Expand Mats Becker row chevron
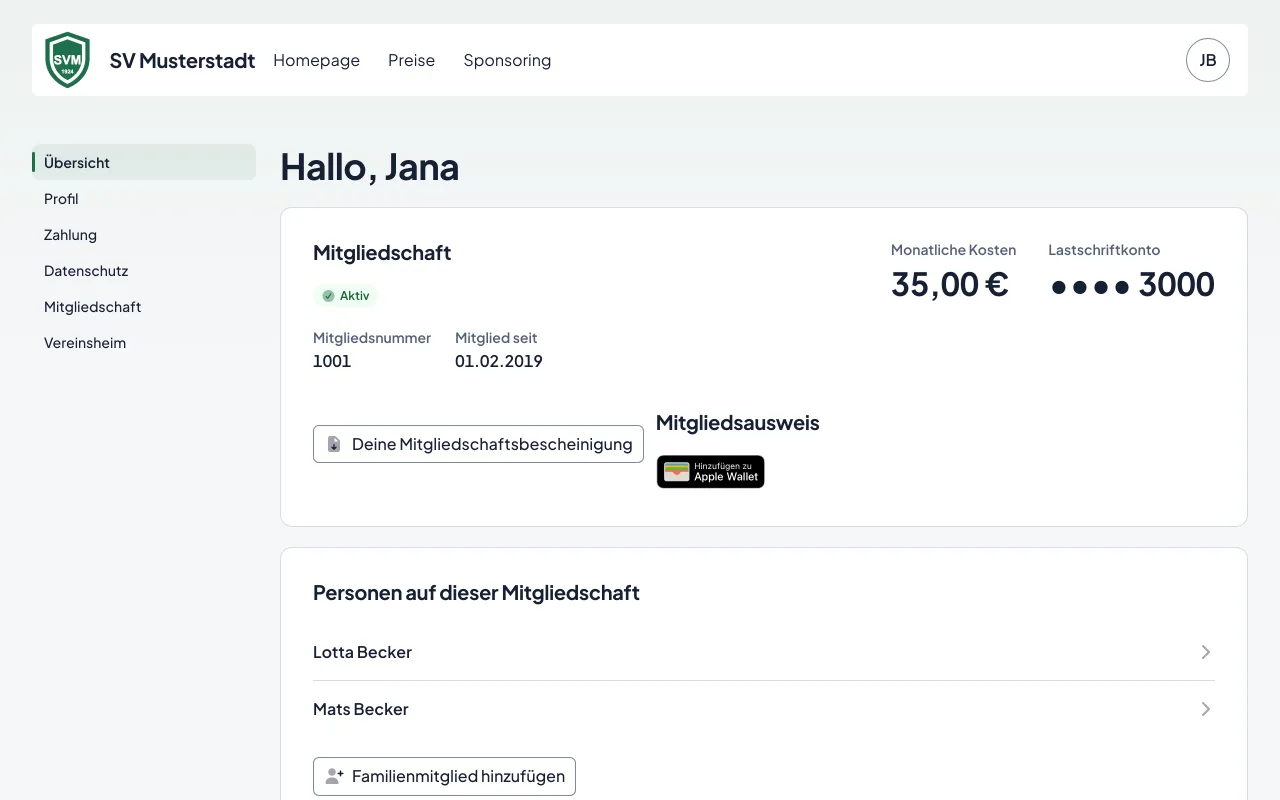Image resolution: width=1280 pixels, height=800 pixels. coord(1206,709)
